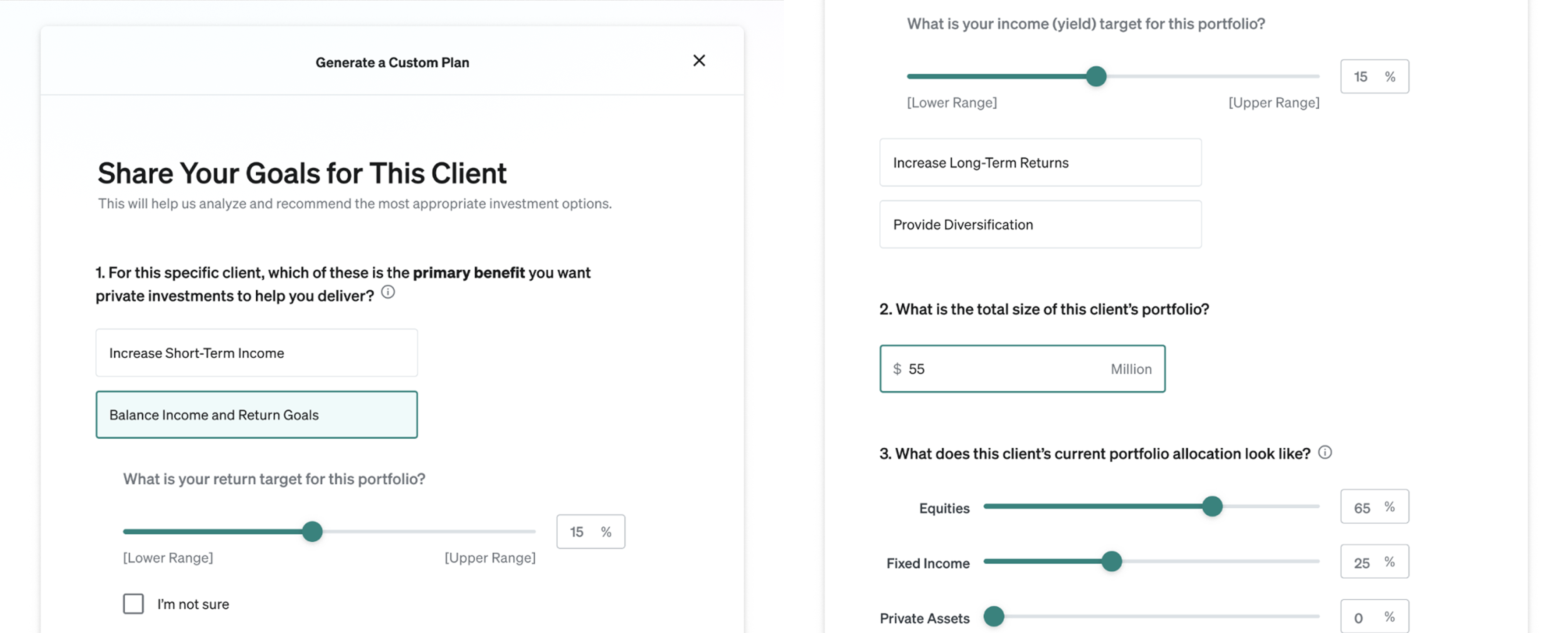Focus the Fixed Income percent field
1568x633 pixels.
click(1375, 562)
